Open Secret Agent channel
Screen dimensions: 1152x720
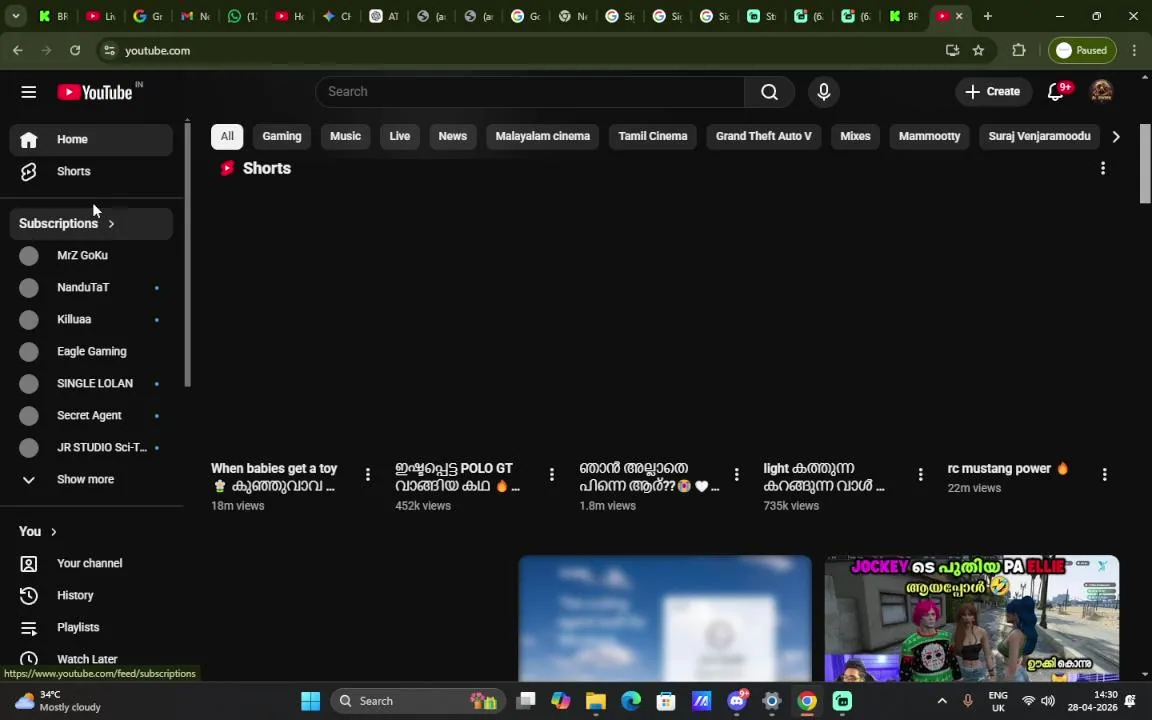coord(91,416)
